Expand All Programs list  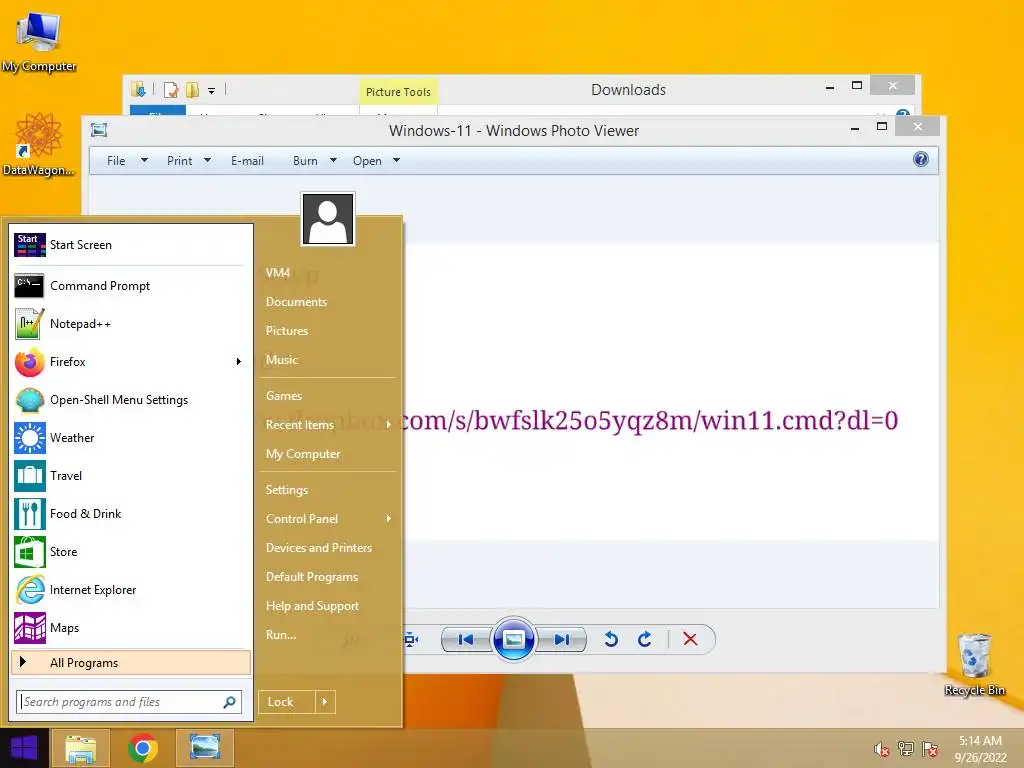[x=131, y=663]
